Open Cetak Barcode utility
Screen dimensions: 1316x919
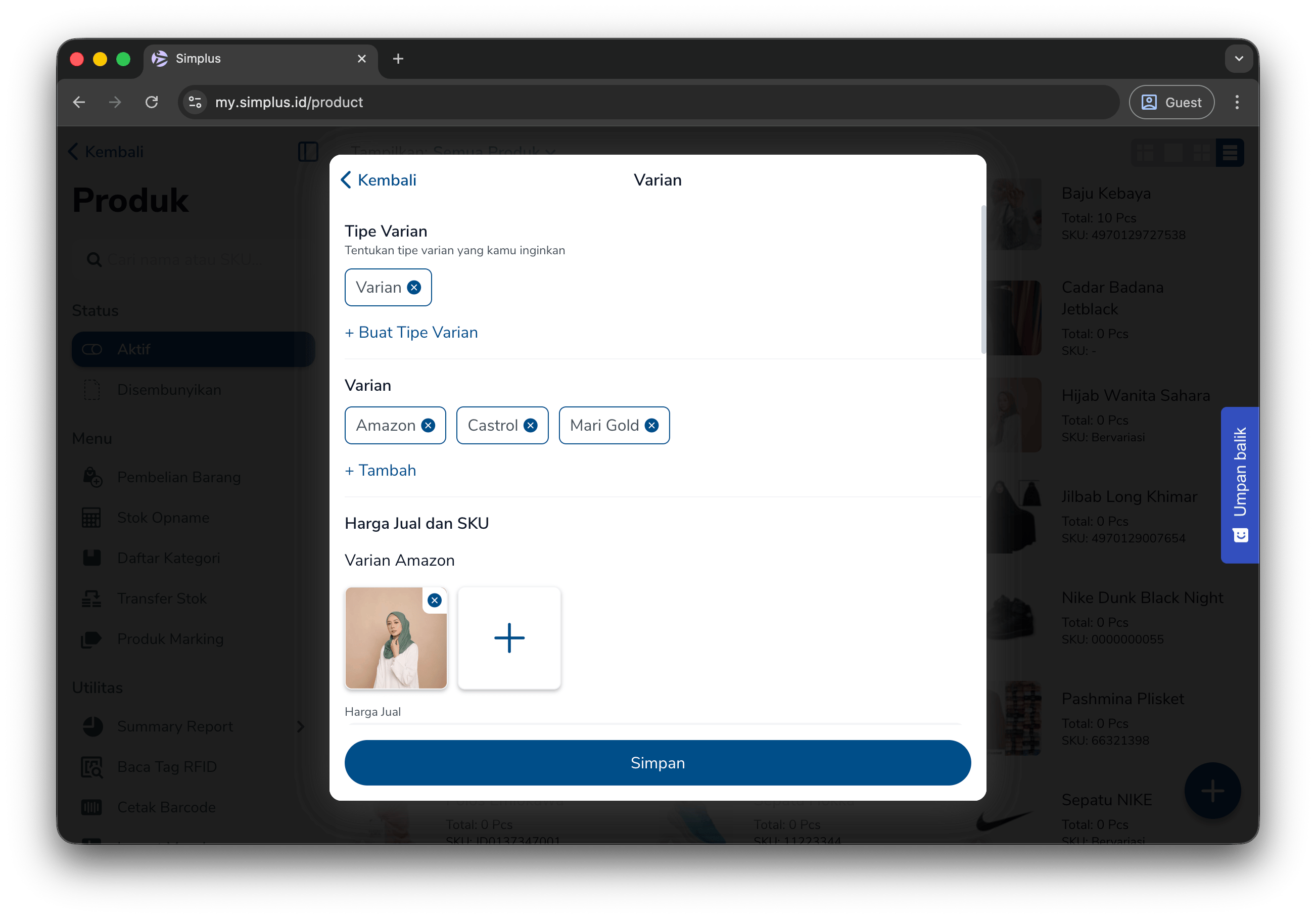pos(193,807)
